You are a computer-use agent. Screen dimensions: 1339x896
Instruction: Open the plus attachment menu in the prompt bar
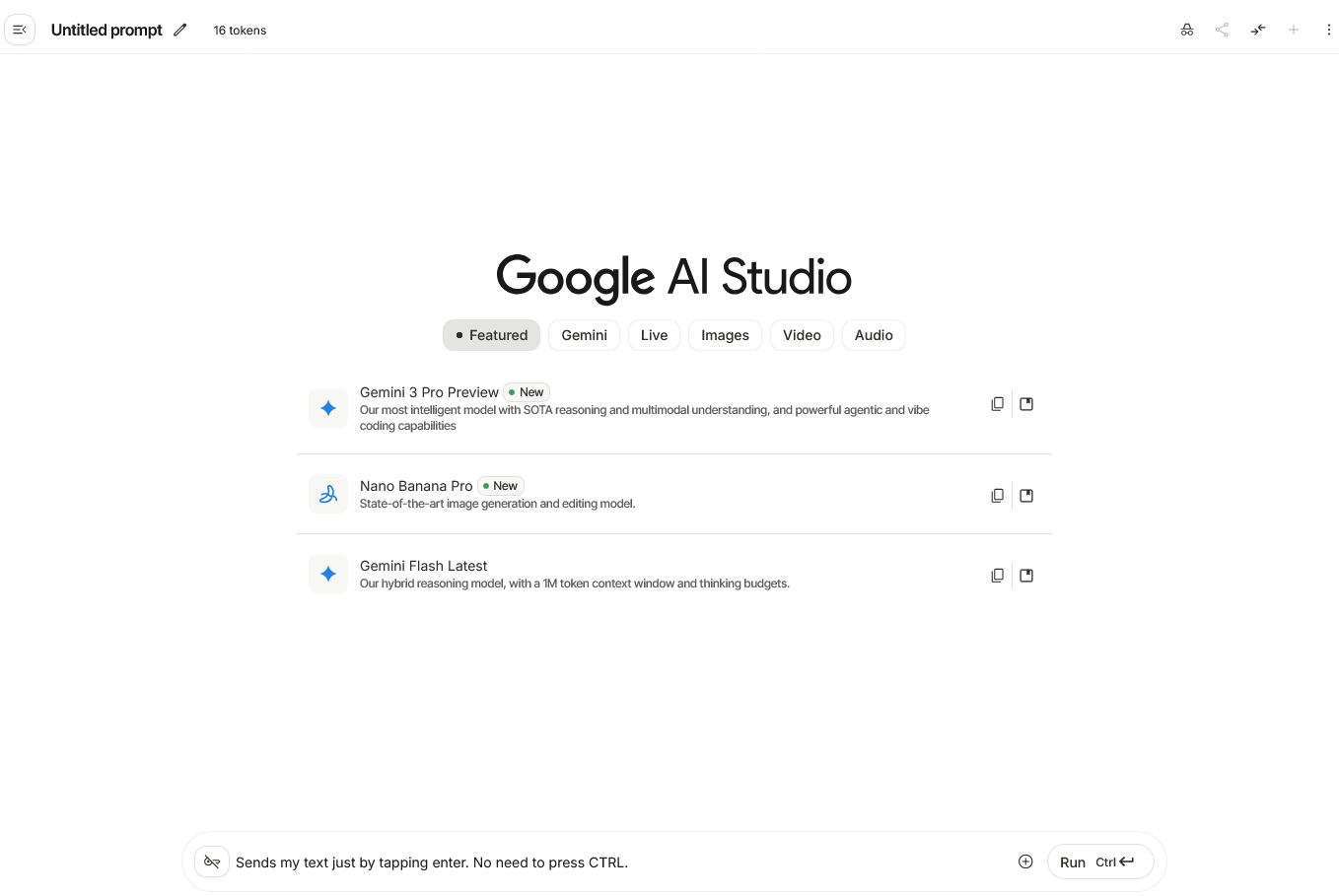pos(1025,861)
